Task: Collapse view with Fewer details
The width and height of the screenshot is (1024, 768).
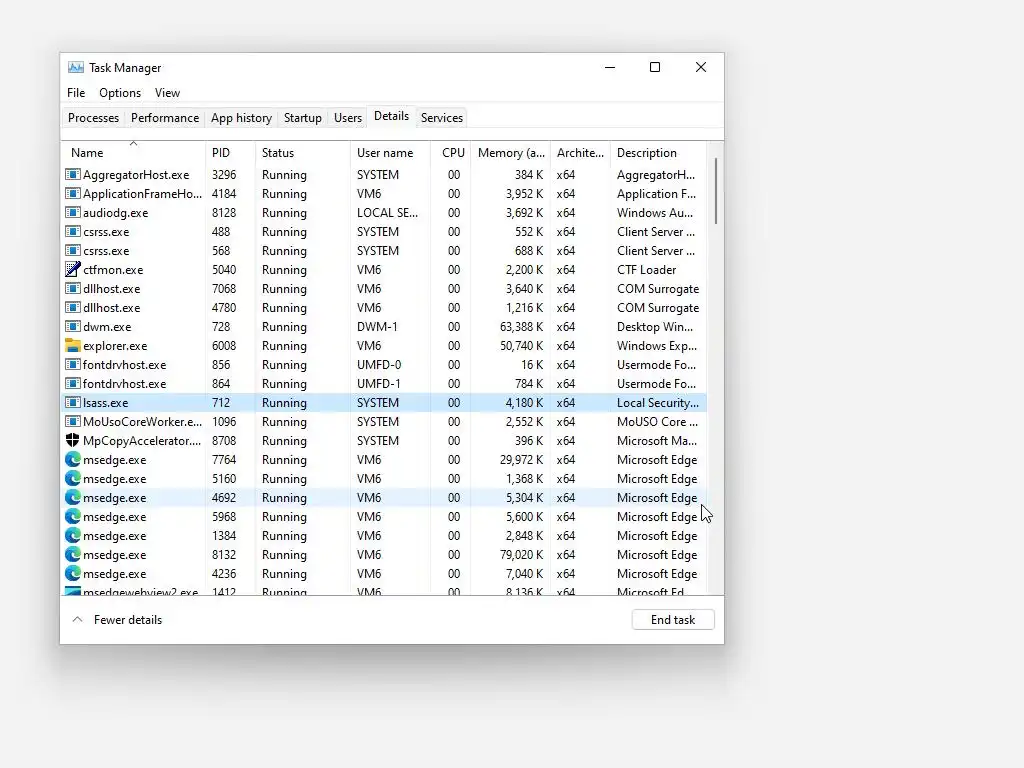Action: [x=117, y=620]
